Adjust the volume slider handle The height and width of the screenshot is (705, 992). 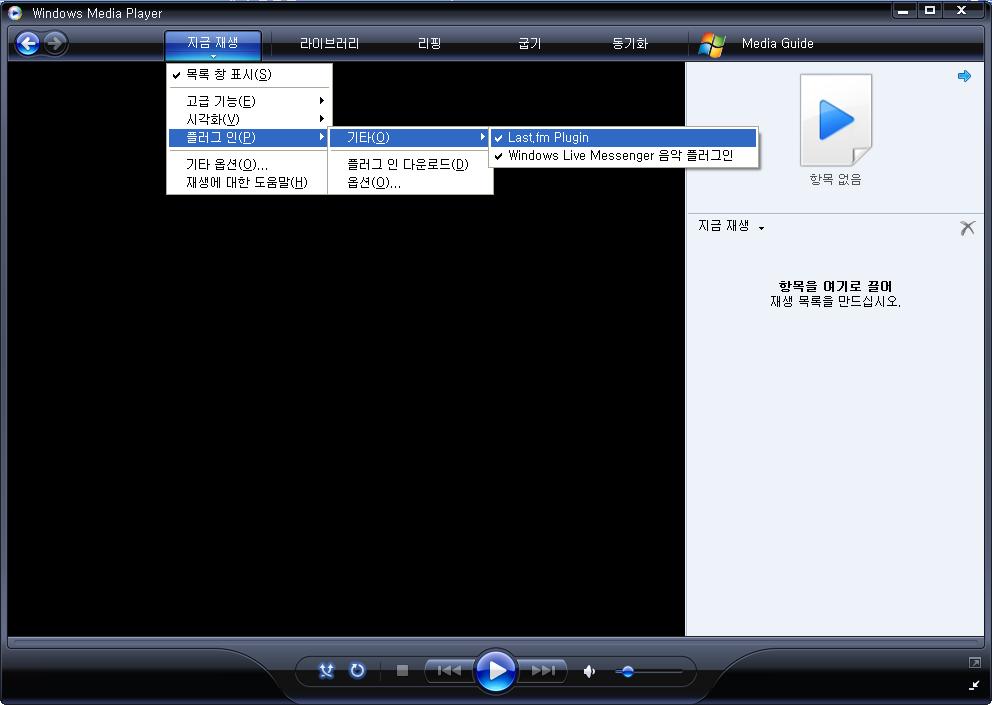click(x=628, y=671)
